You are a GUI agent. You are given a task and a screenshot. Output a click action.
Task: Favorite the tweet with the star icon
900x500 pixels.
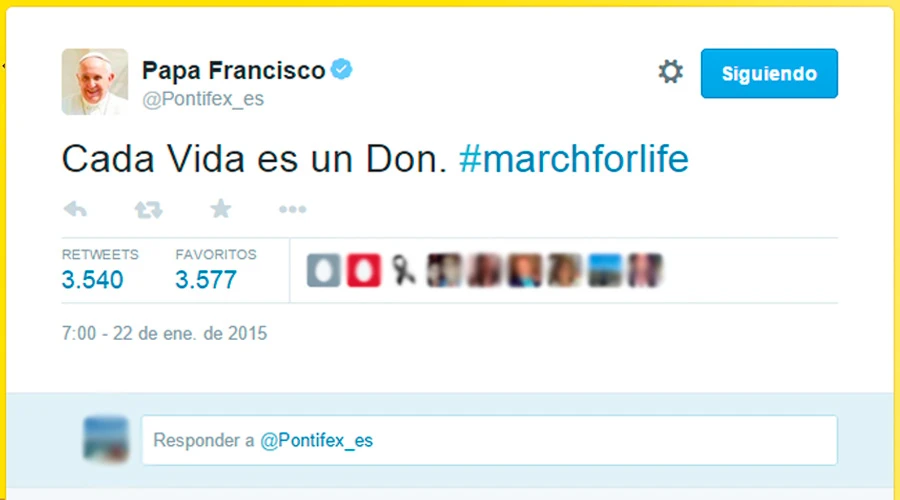click(x=220, y=209)
